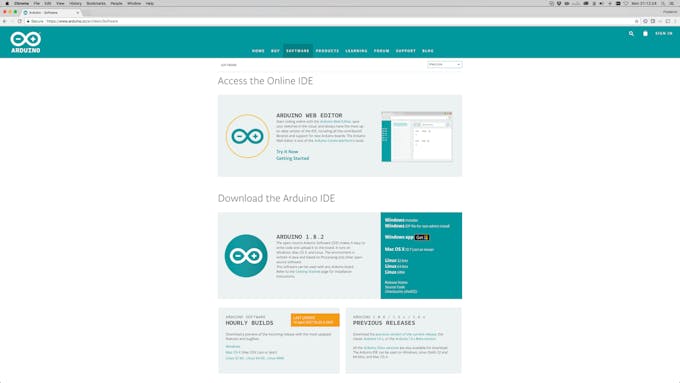The width and height of the screenshot is (680, 383).
Task: Open the Getting Started link under Web Editor
Action: pos(293,158)
